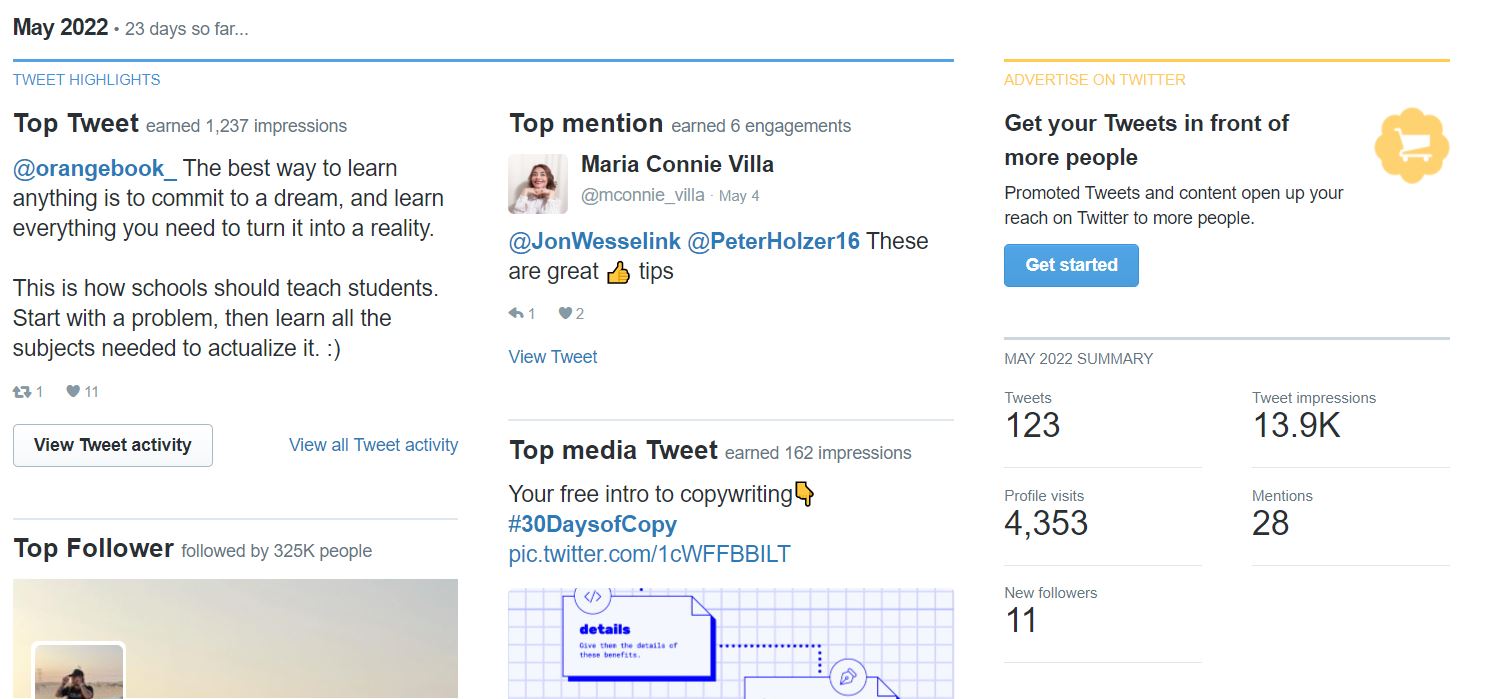Viewport: 1488px width, 699px height.
Task: Click the retweet icon under Top Tweet
Action: click(x=22, y=392)
